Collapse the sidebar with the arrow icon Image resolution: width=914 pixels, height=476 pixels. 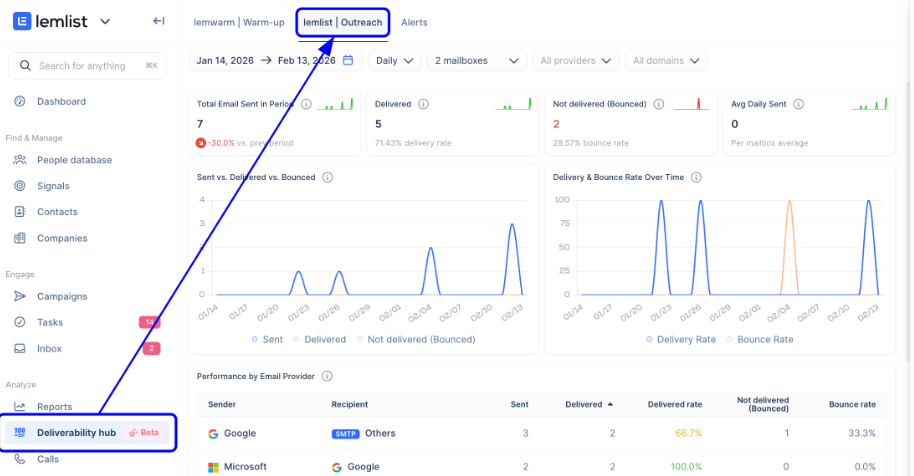tap(159, 21)
